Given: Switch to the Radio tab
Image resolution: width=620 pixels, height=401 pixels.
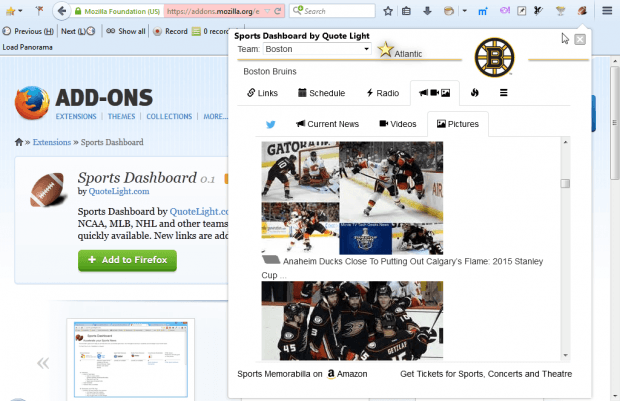Looking at the screenshot, I should [383, 93].
